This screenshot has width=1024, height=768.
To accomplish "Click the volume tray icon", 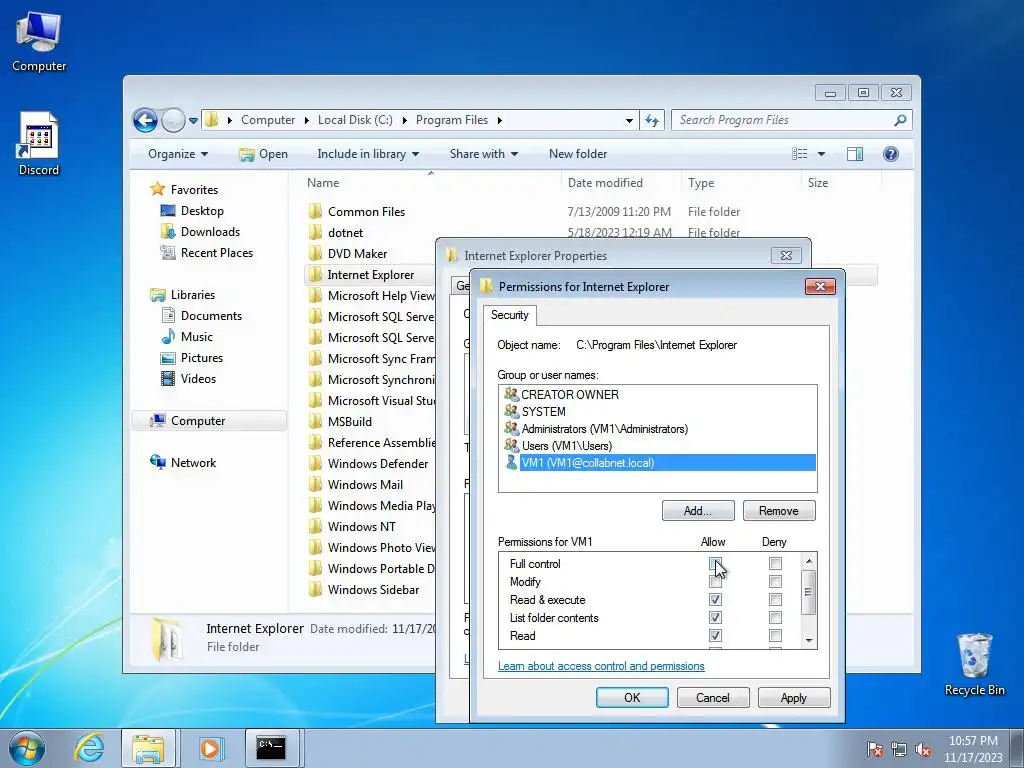I will 923,749.
